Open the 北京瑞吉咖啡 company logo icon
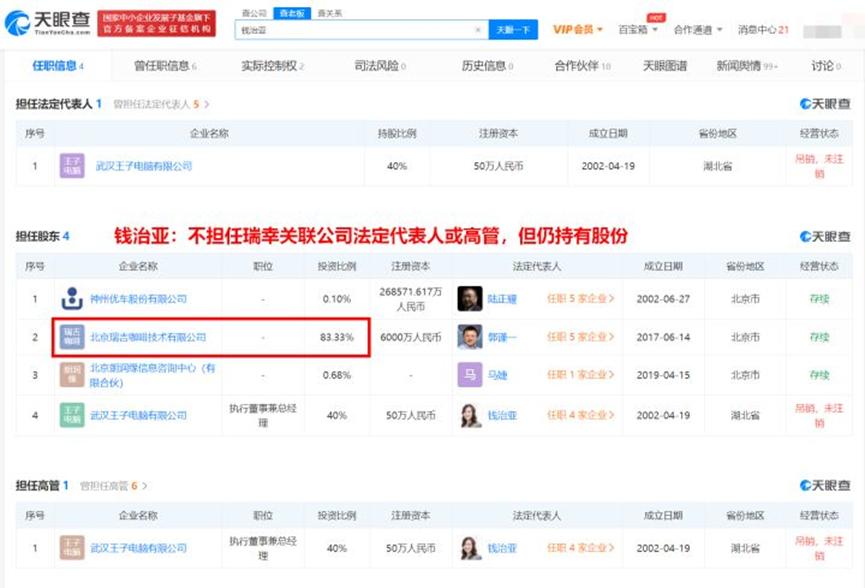865x588 pixels. 72,337
